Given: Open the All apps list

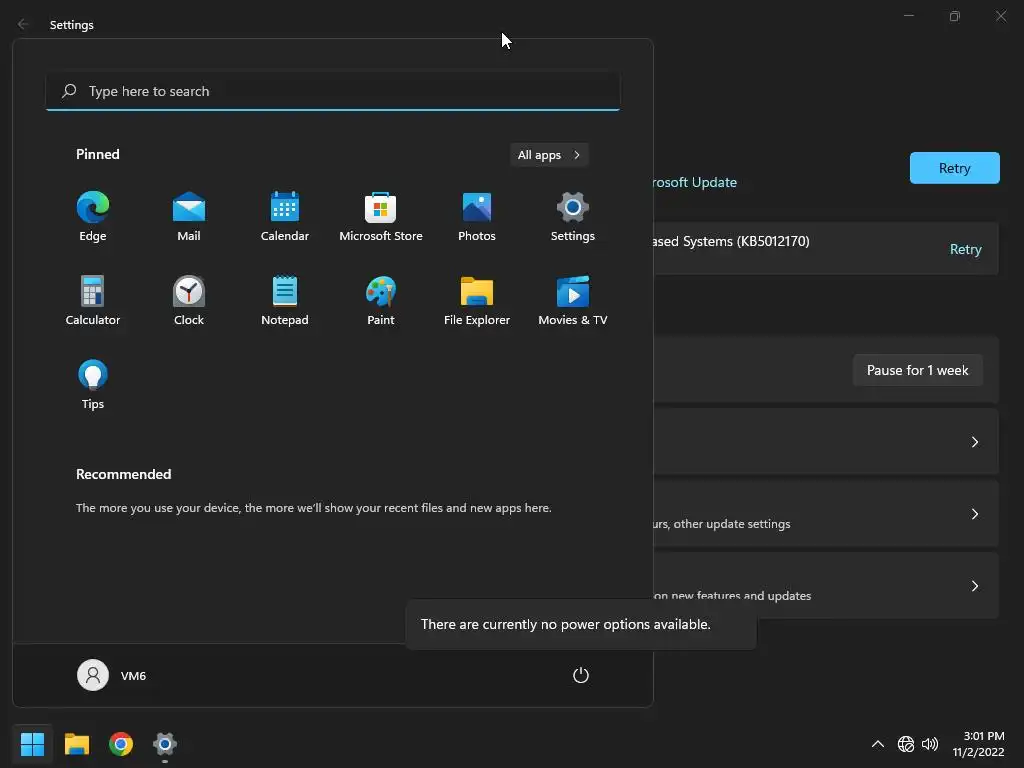Looking at the screenshot, I should click(549, 155).
